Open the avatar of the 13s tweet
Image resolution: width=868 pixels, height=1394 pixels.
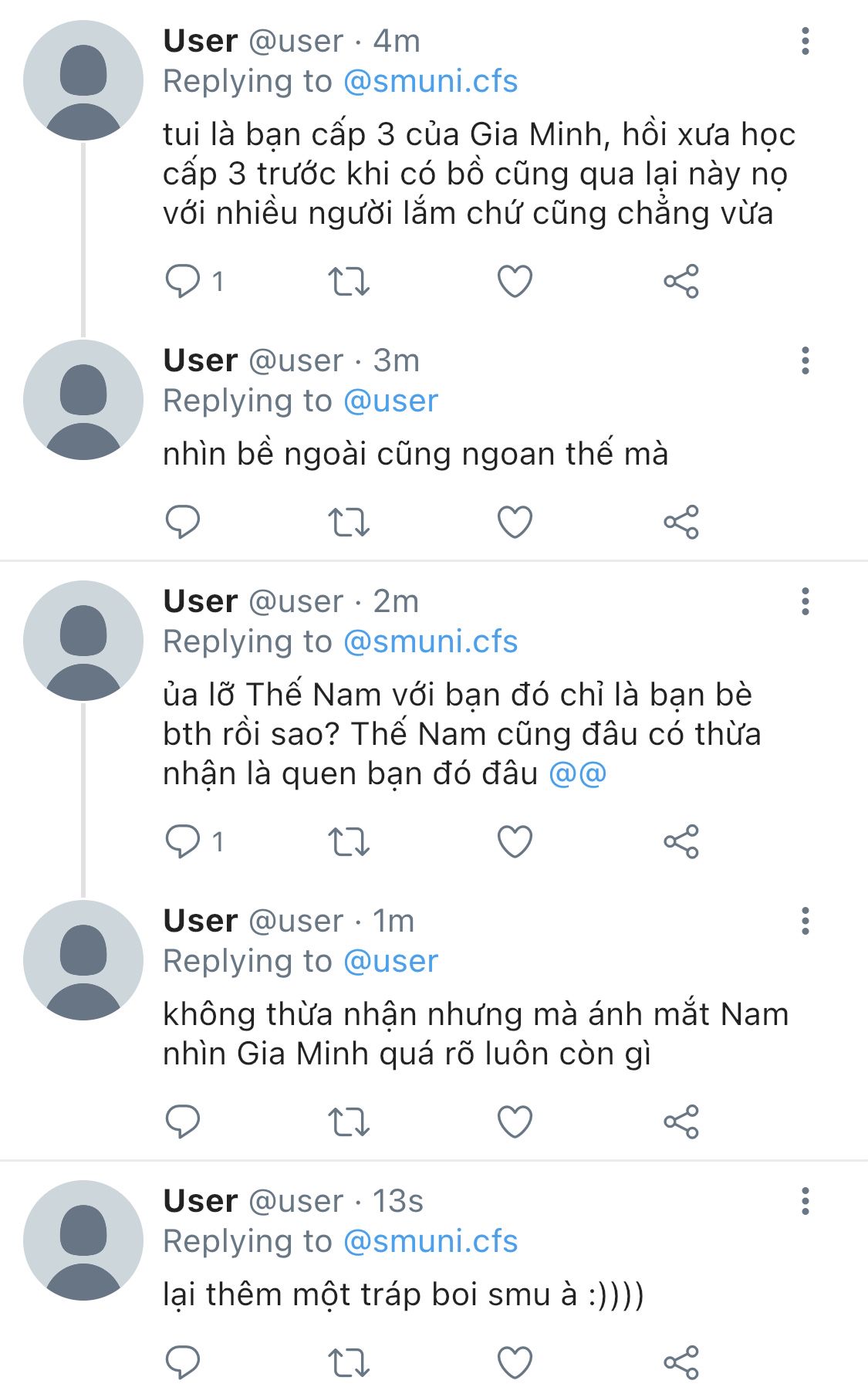(83, 1240)
